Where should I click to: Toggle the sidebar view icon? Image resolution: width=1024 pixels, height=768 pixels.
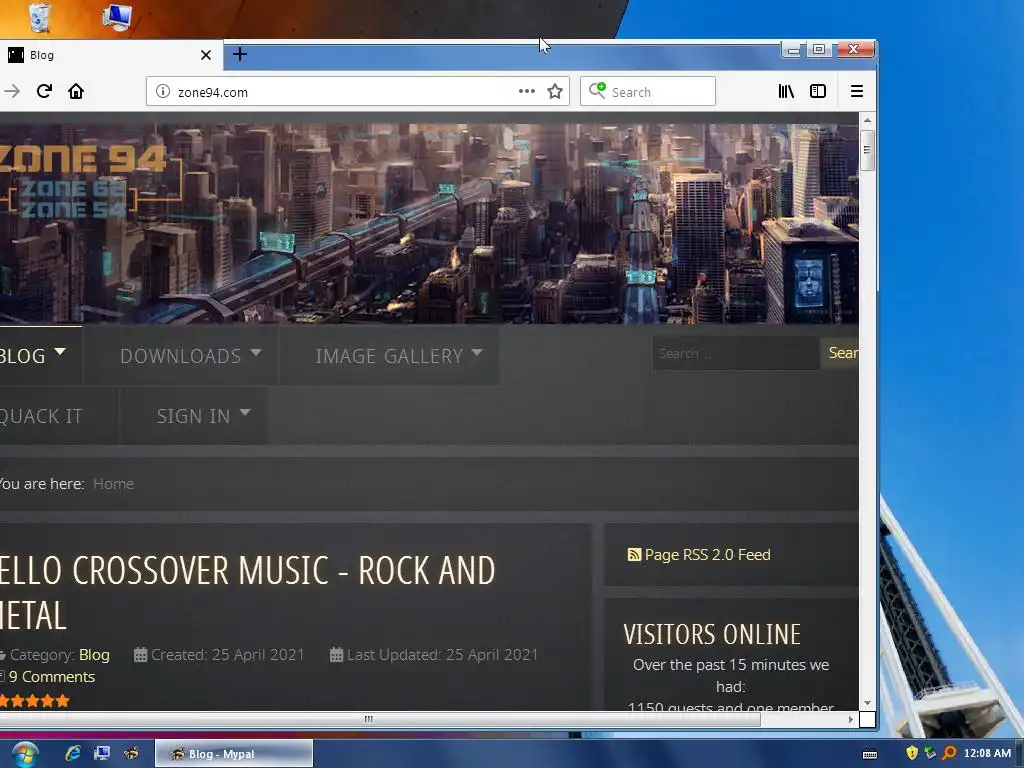point(818,91)
